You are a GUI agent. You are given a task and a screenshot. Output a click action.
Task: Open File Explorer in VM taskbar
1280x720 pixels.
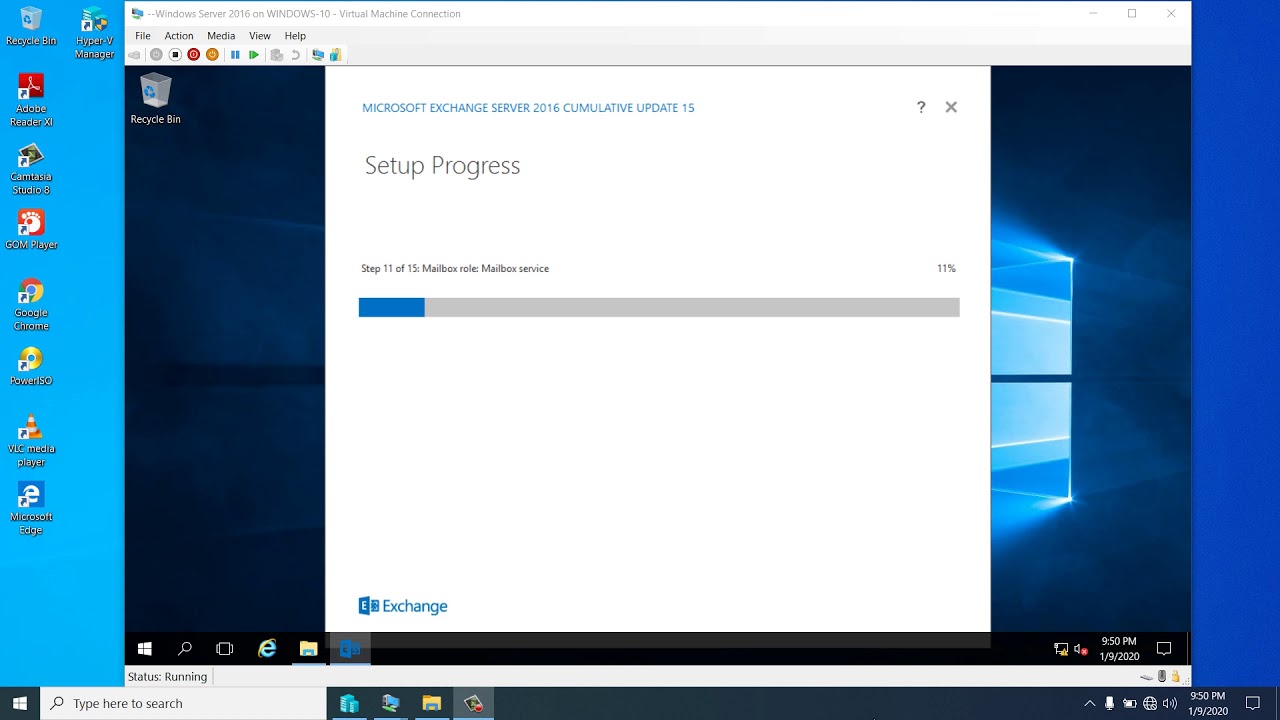click(x=308, y=649)
